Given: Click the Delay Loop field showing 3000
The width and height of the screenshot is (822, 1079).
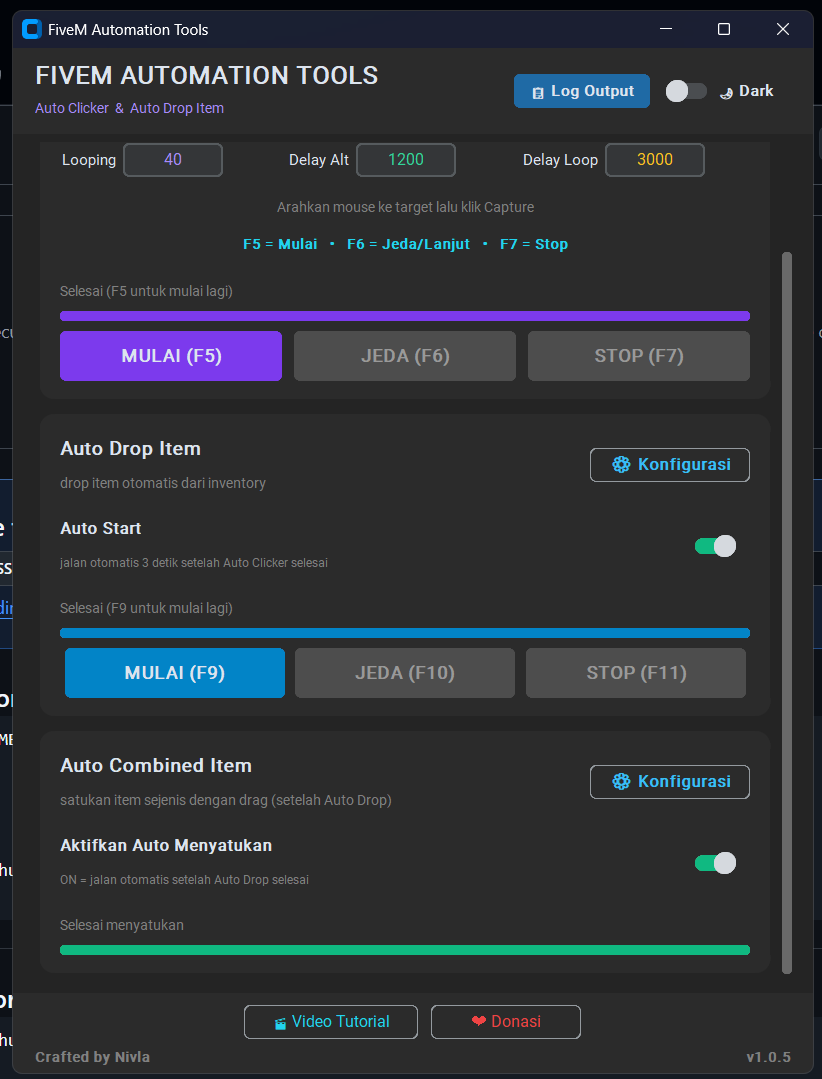Looking at the screenshot, I should click(655, 160).
